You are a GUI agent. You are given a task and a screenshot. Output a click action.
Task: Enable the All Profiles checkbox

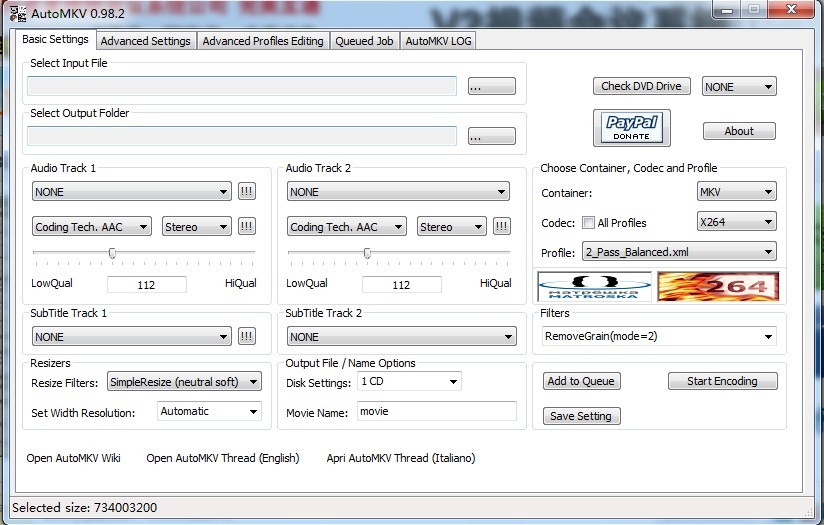coord(588,223)
